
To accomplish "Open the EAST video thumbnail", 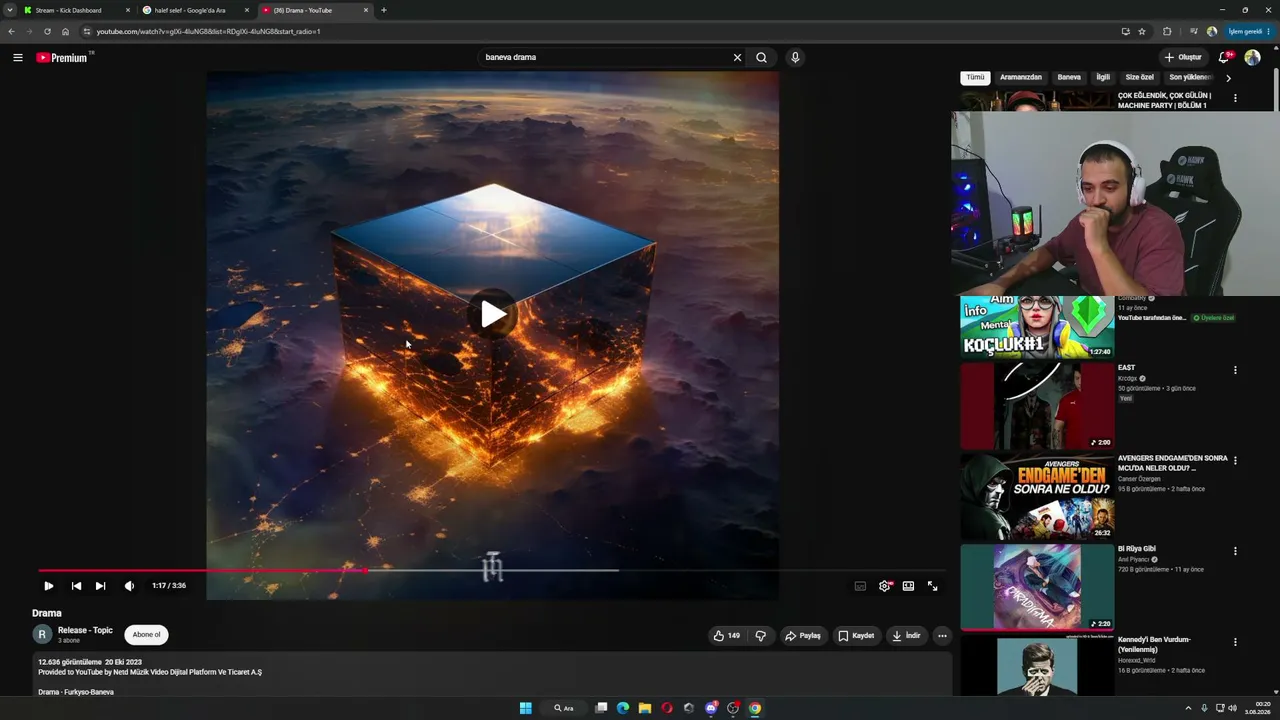I will coord(1037,405).
